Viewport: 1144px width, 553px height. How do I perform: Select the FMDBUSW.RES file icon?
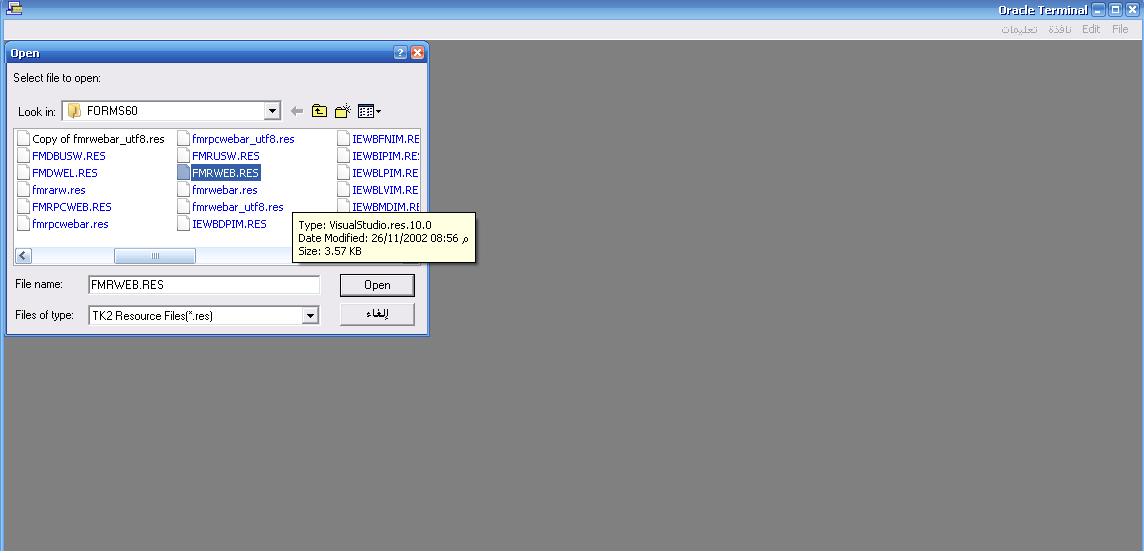pos(24,156)
